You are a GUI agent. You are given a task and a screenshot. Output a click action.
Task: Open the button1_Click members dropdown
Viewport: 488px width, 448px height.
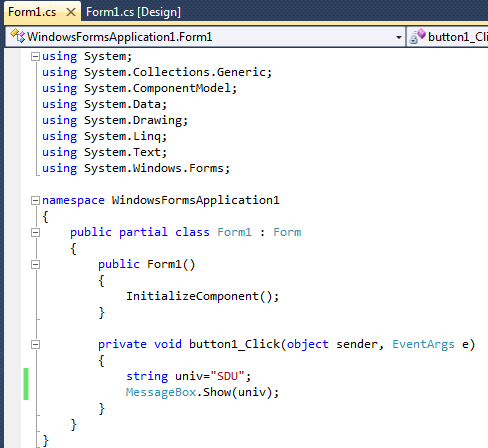pos(447,37)
